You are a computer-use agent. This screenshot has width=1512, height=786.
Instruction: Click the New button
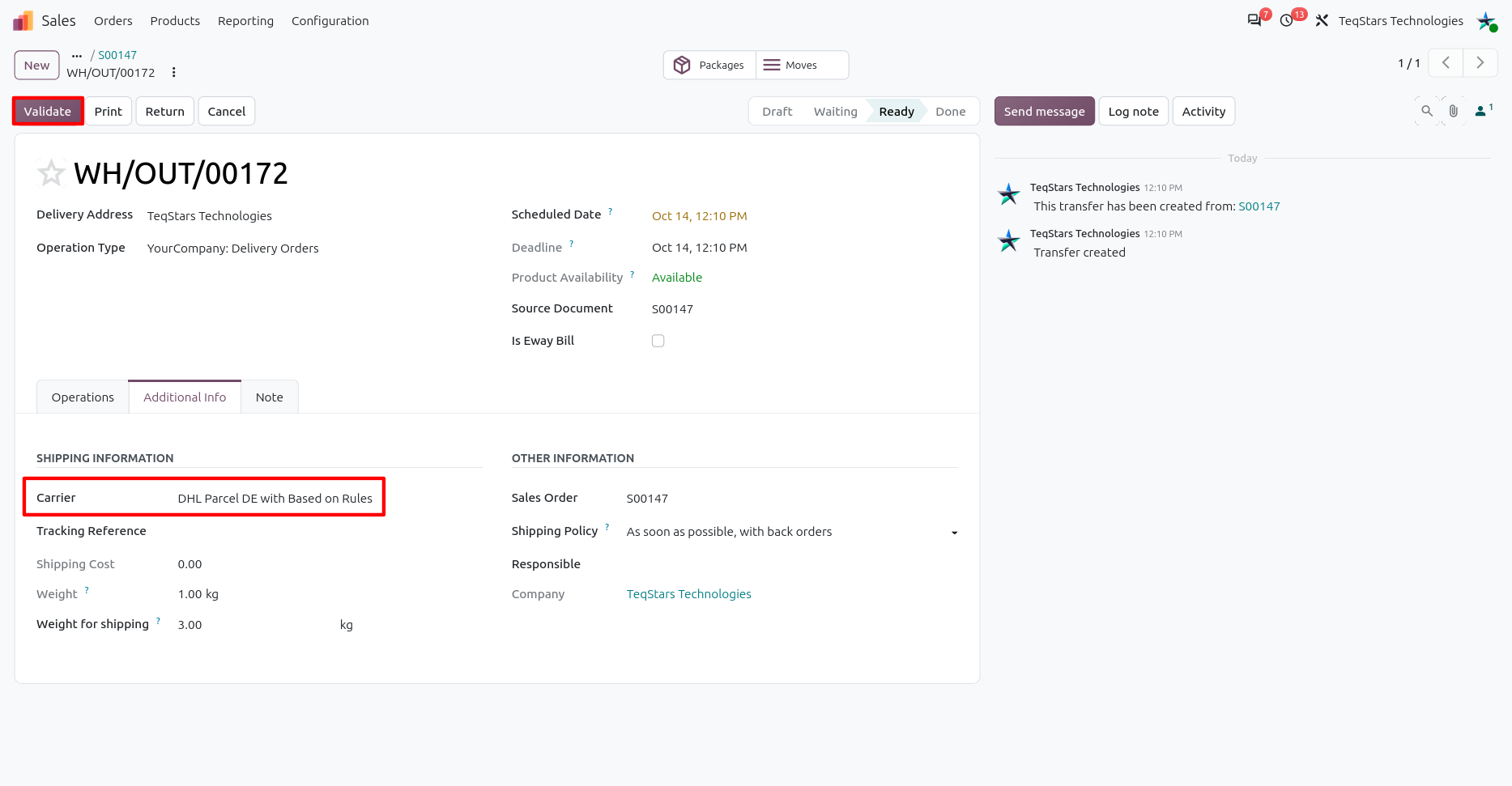tap(36, 66)
